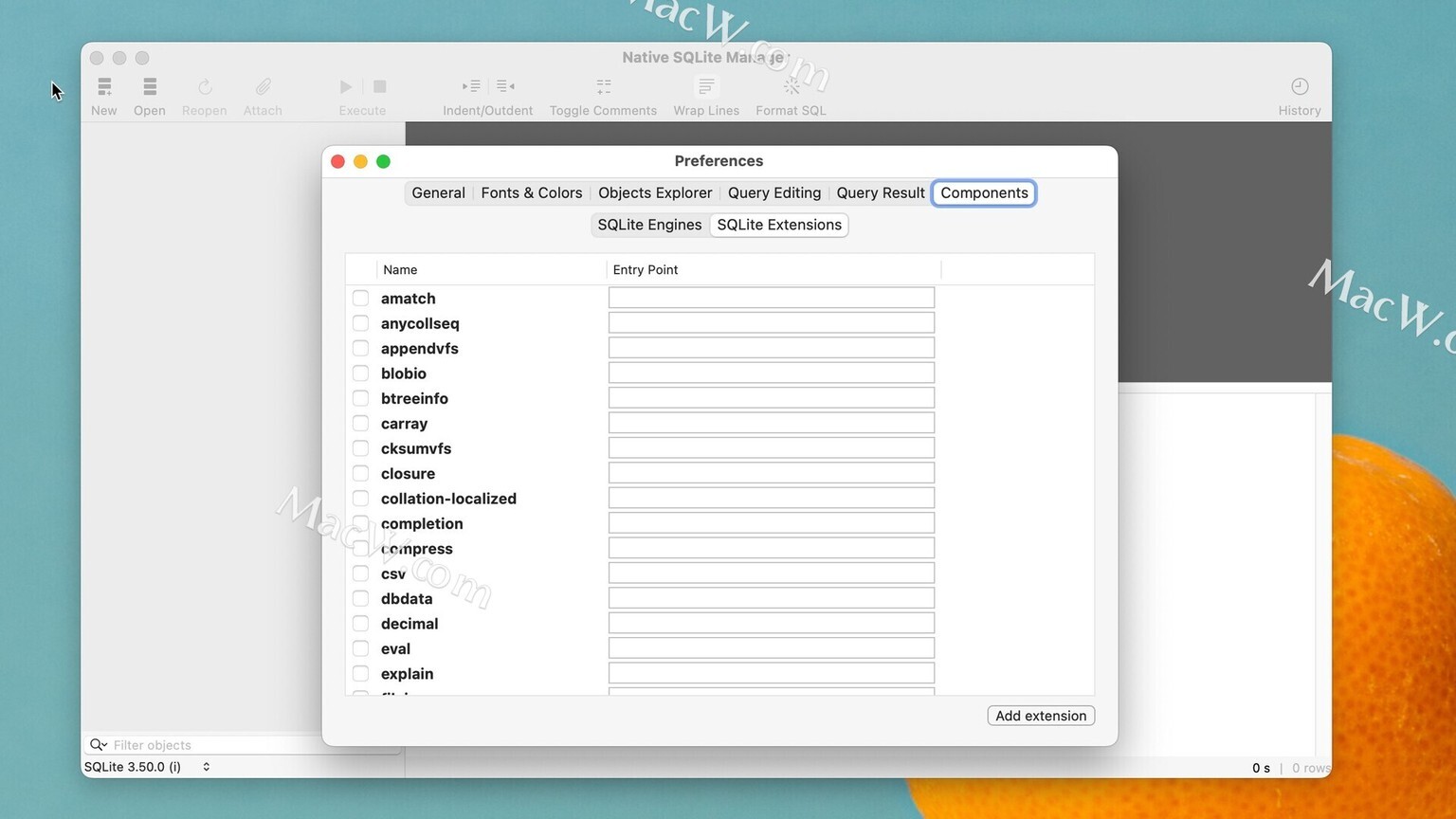Switch to the General preferences tab

pyautogui.click(x=438, y=192)
